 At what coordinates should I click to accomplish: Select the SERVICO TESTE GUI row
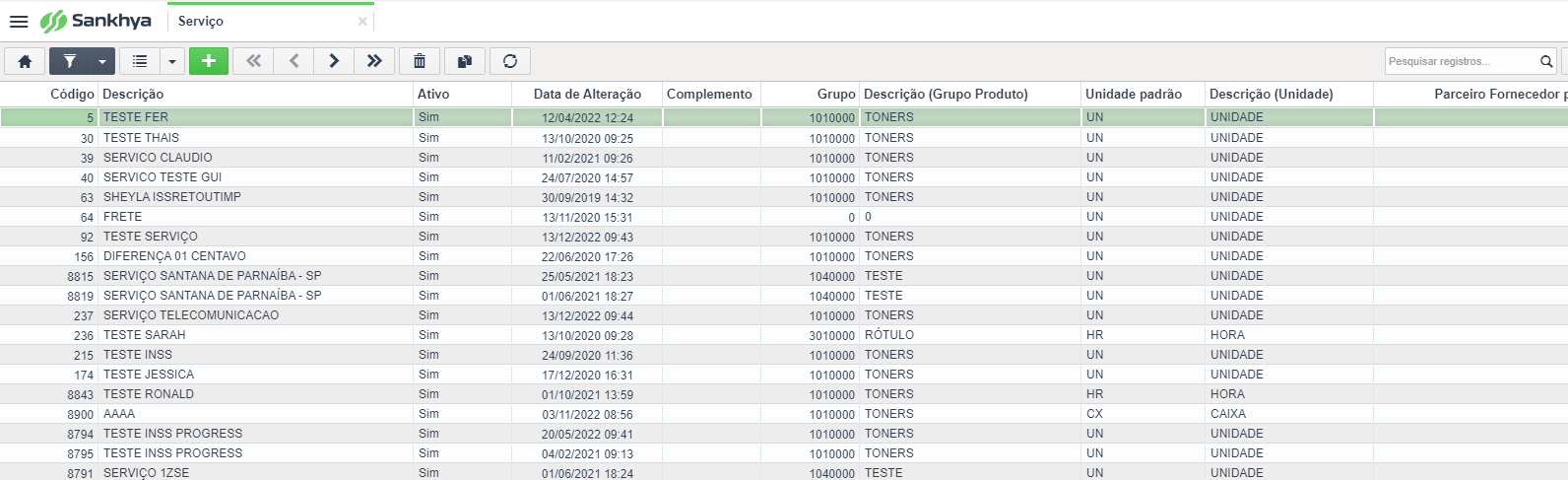[x=784, y=177]
